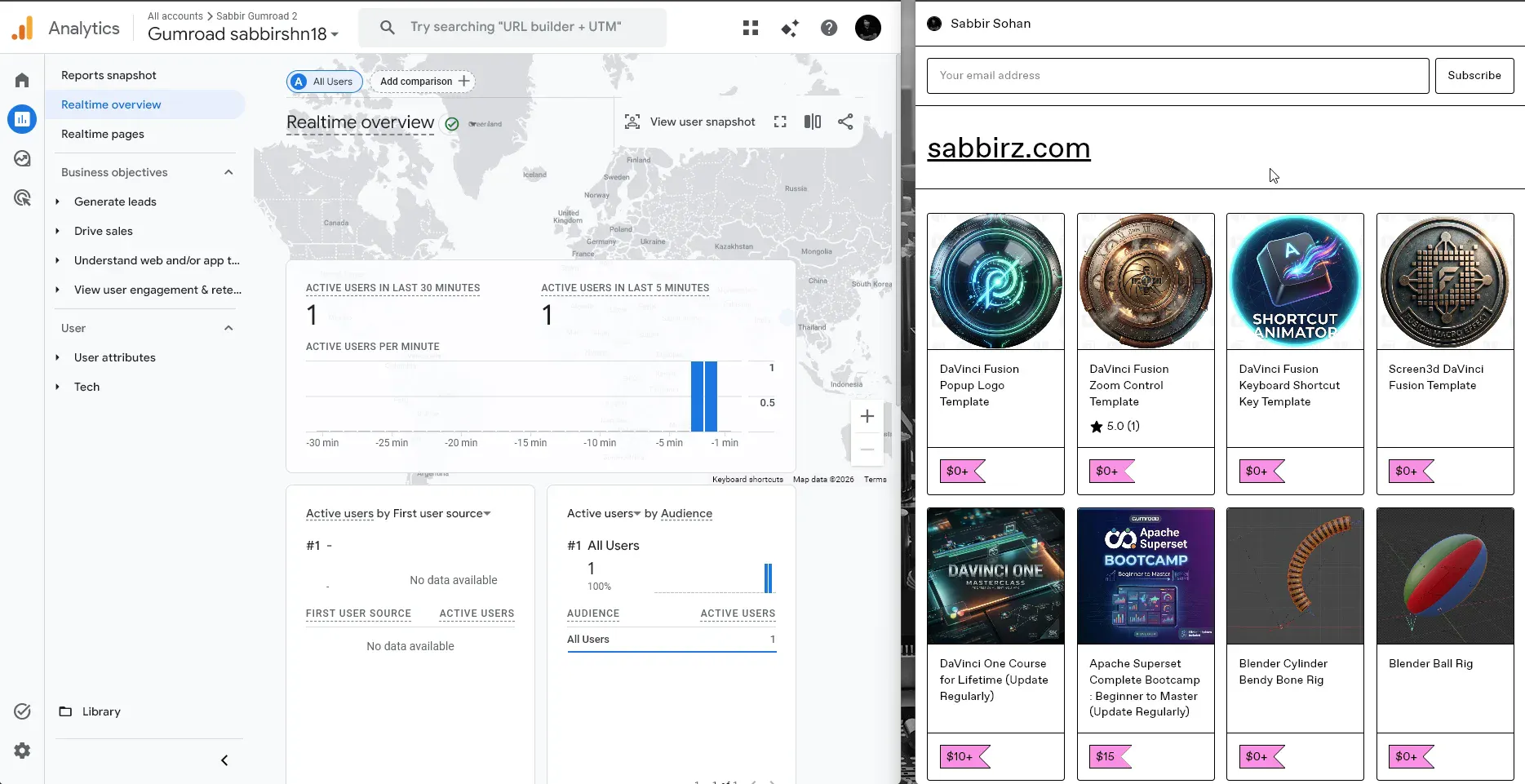
Task: Open Realtime pages
Action: tap(103, 134)
